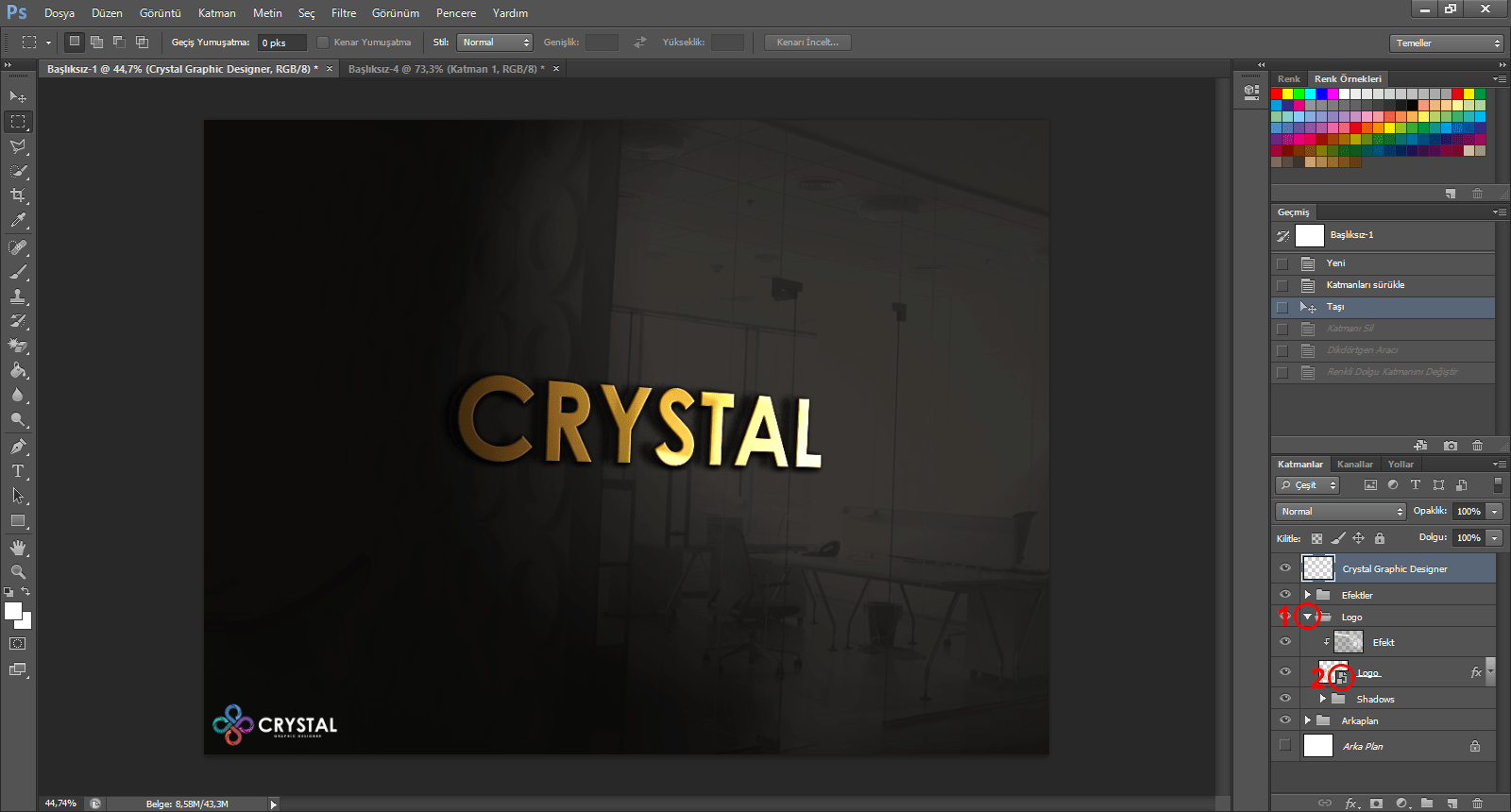1511x812 pixels.
Task: Select the Eraser tool
Action: (18, 346)
